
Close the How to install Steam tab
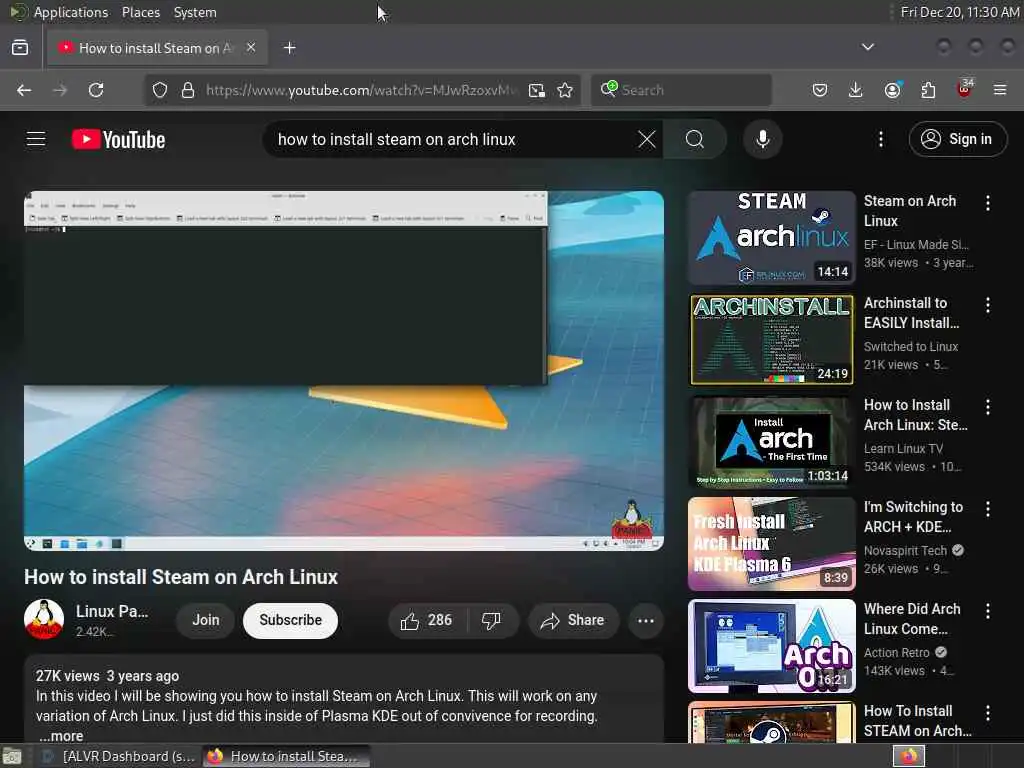(251, 47)
